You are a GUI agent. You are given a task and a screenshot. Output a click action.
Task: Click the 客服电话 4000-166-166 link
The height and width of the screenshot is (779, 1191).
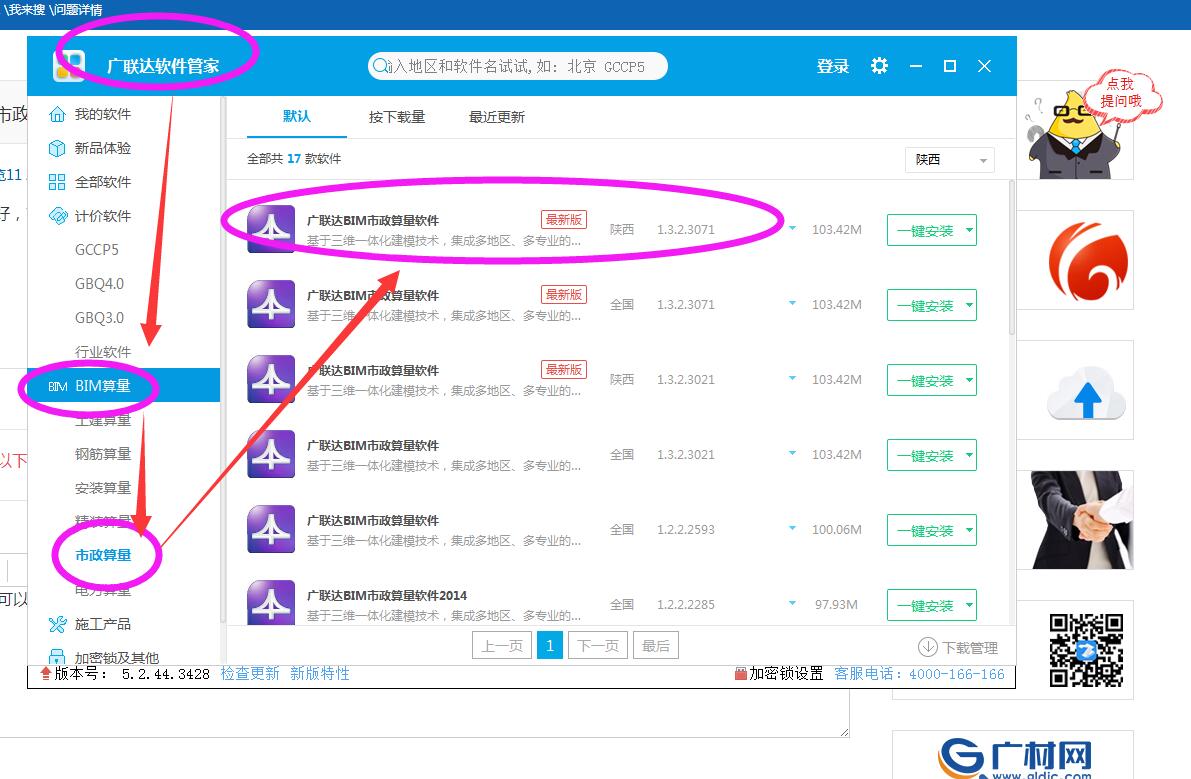(x=919, y=673)
